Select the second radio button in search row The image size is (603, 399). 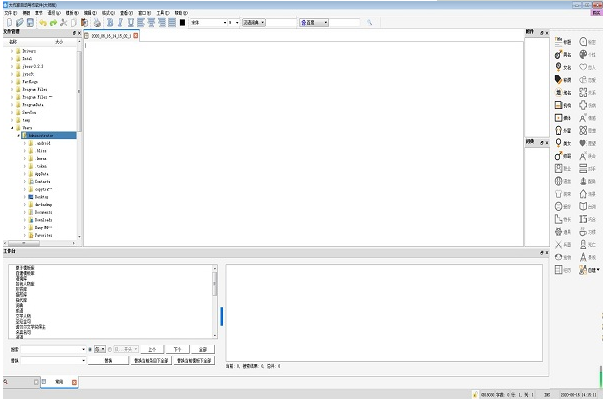(x=110, y=349)
